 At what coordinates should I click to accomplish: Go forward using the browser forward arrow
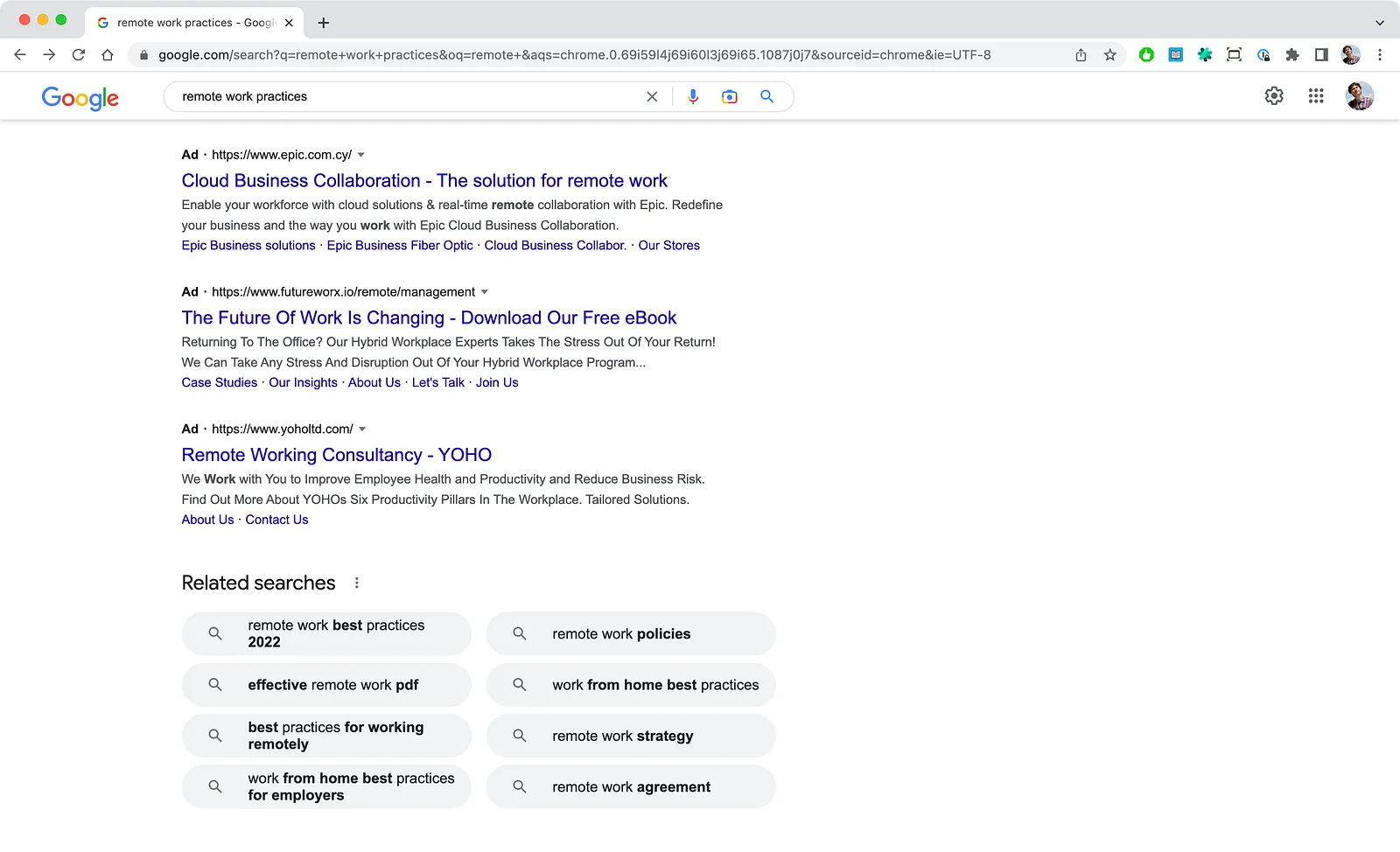click(x=49, y=55)
